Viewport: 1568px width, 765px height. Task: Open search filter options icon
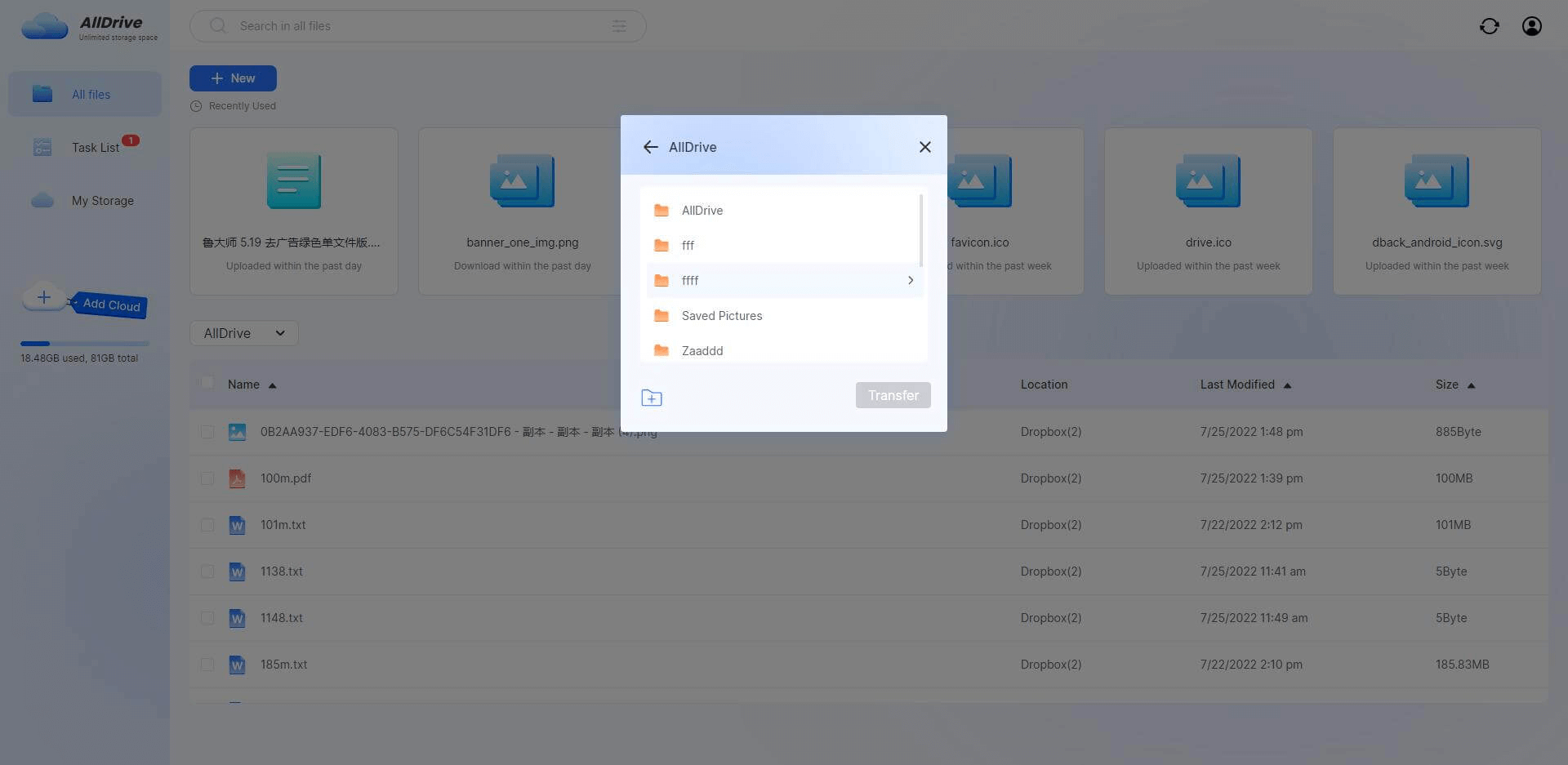pos(620,26)
